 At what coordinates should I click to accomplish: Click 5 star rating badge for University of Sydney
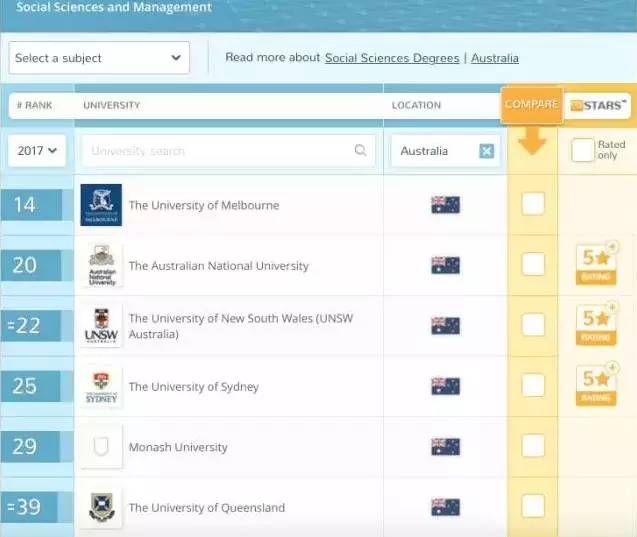pyautogui.click(x=596, y=384)
